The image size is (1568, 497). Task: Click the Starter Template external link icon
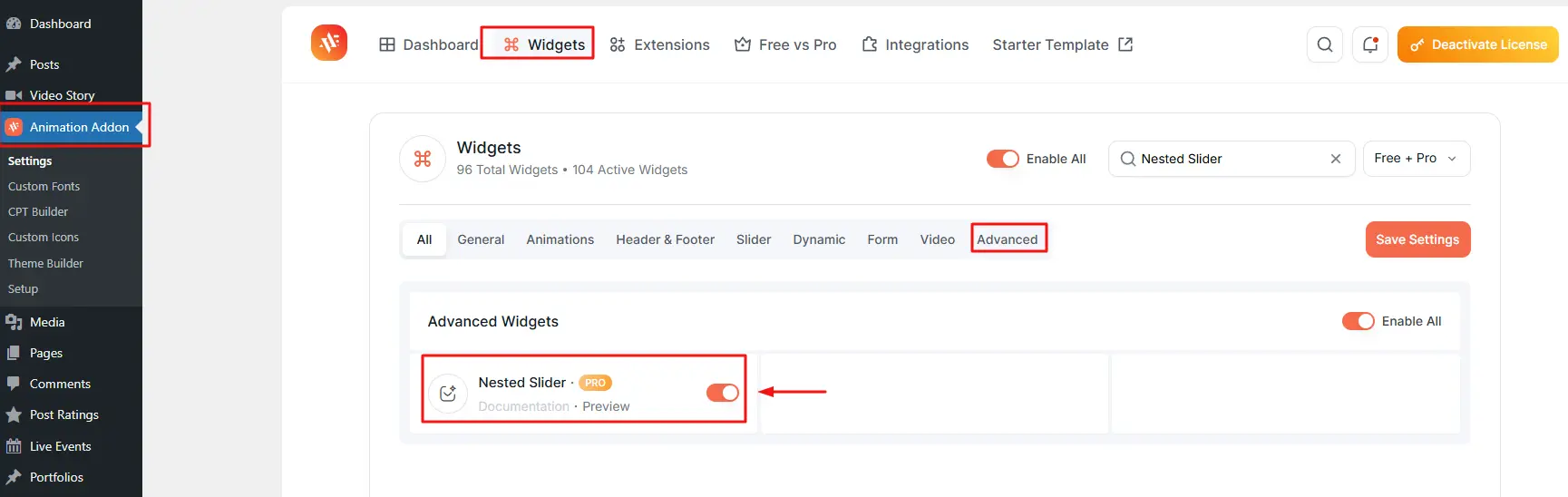(x=1125, y=44)
